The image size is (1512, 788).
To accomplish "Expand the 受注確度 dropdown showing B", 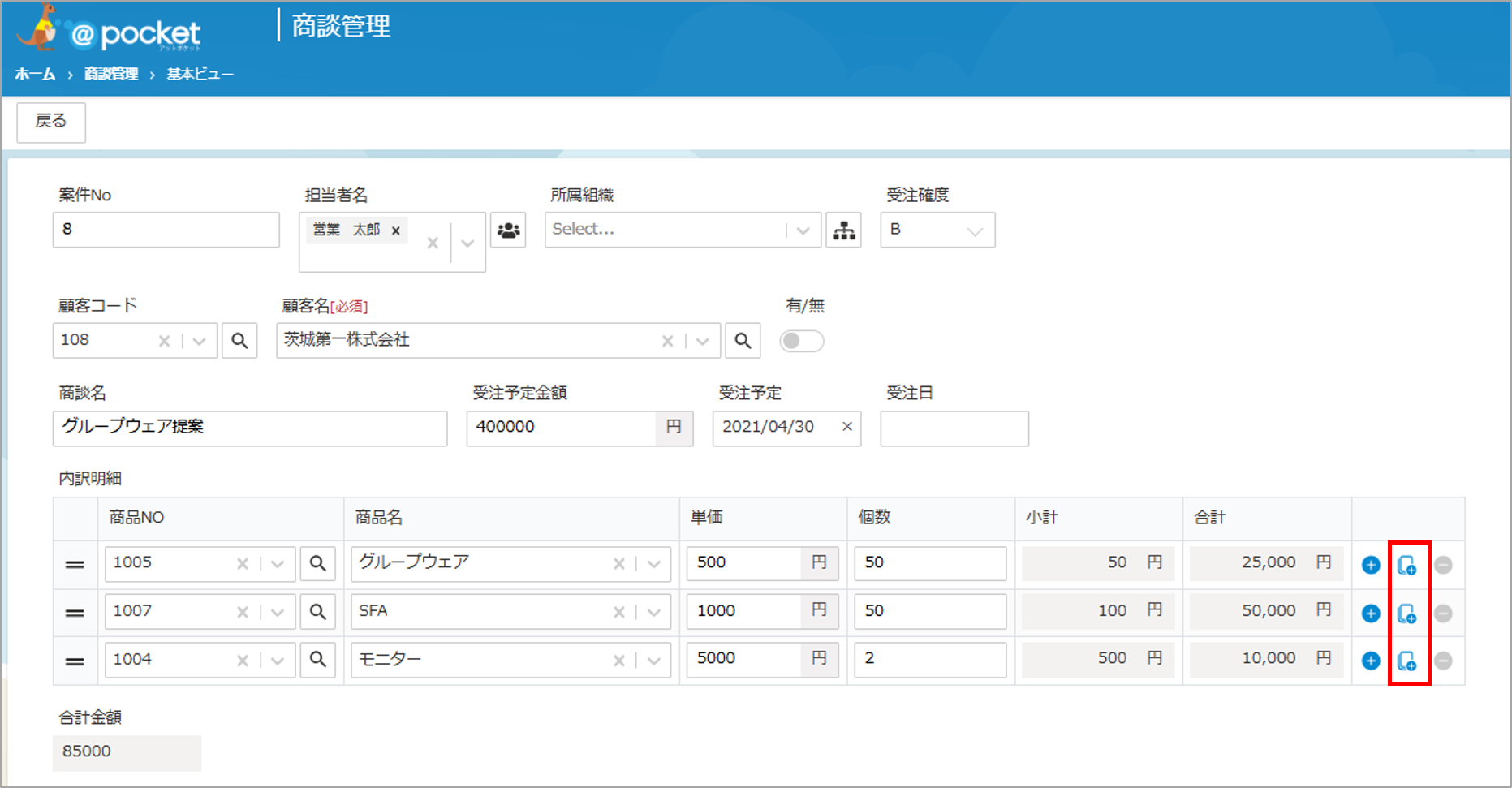I will pos(975,230).
